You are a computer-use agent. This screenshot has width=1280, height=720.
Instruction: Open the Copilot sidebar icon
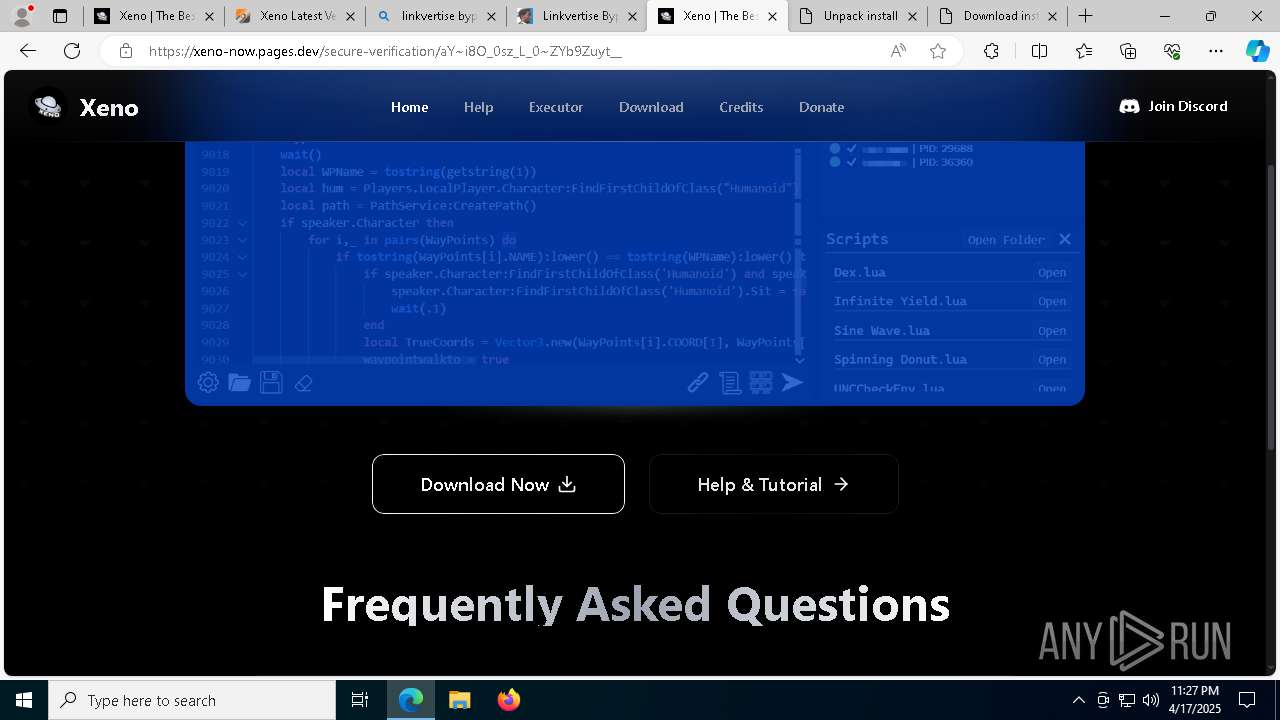[1257, 51]
